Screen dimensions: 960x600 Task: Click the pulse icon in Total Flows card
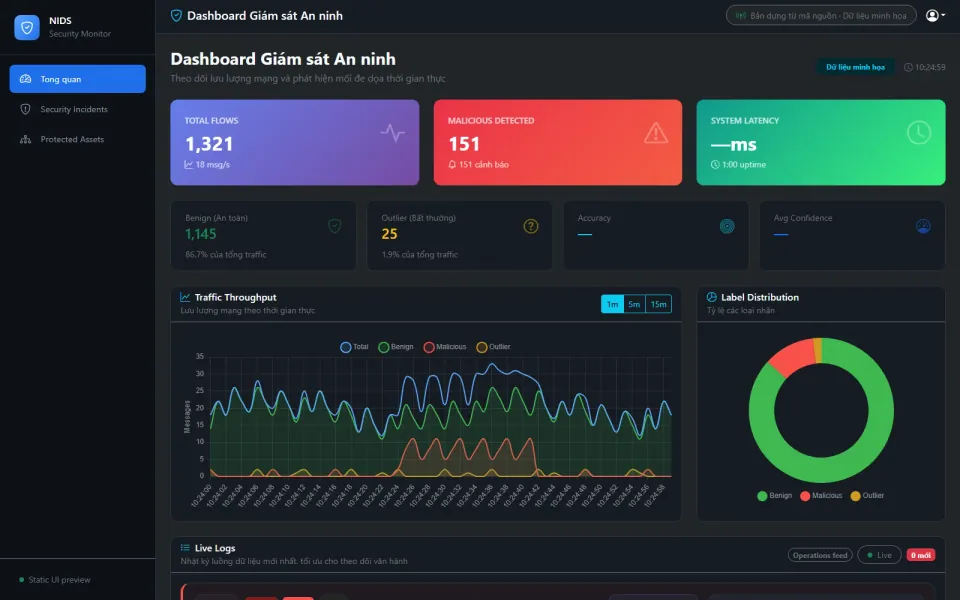(x=392, y=132)
